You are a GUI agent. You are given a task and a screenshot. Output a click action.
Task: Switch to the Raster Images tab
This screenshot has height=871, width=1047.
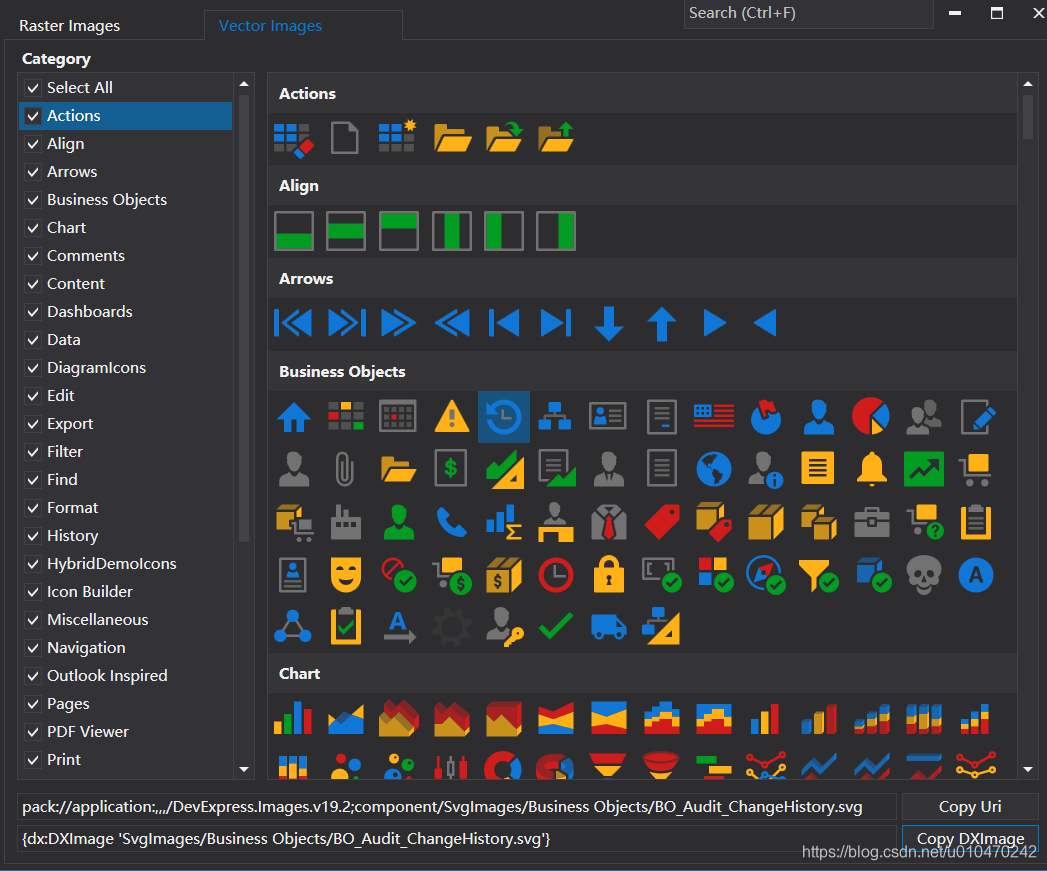pyautogui.click(x=68, y=25)
